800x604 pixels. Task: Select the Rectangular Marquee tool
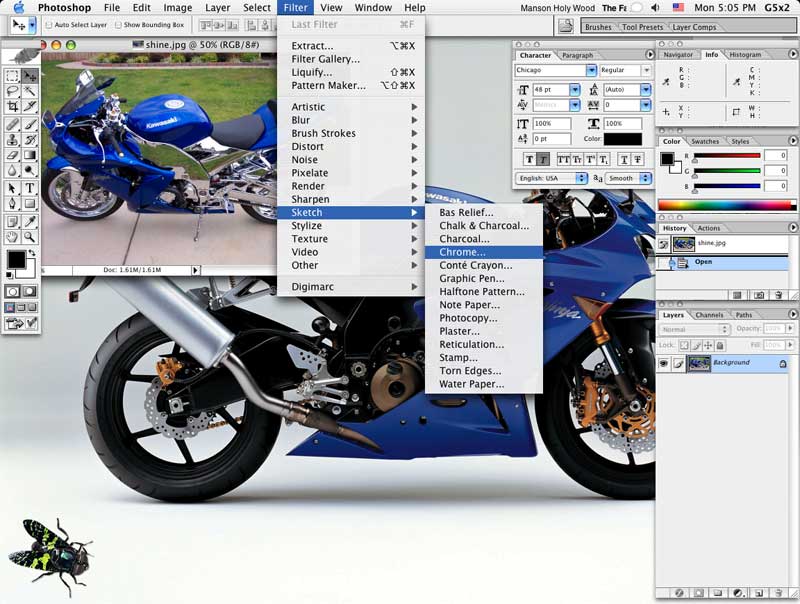[x=12, y=76]
